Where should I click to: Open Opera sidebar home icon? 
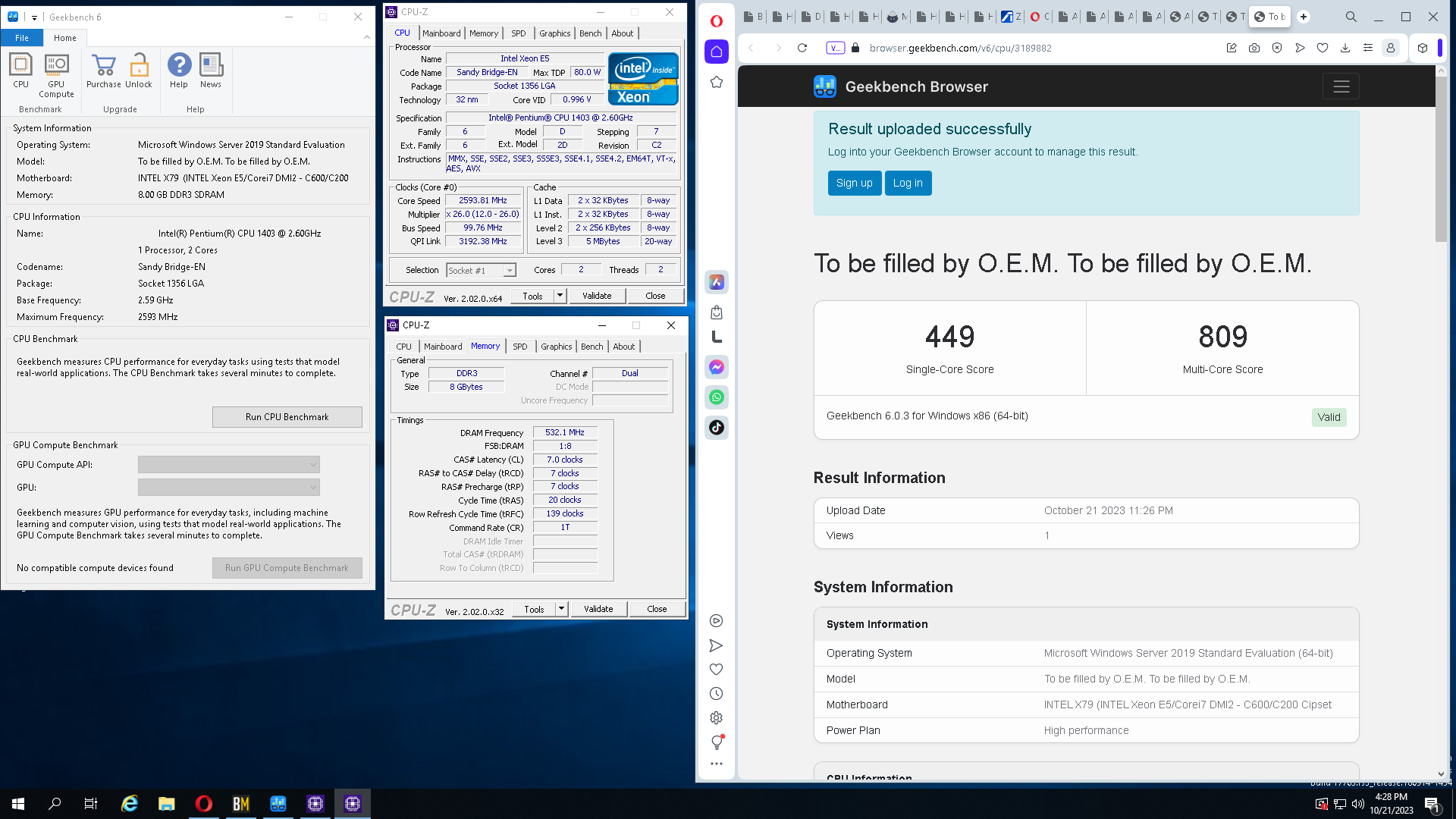point(717,52)
